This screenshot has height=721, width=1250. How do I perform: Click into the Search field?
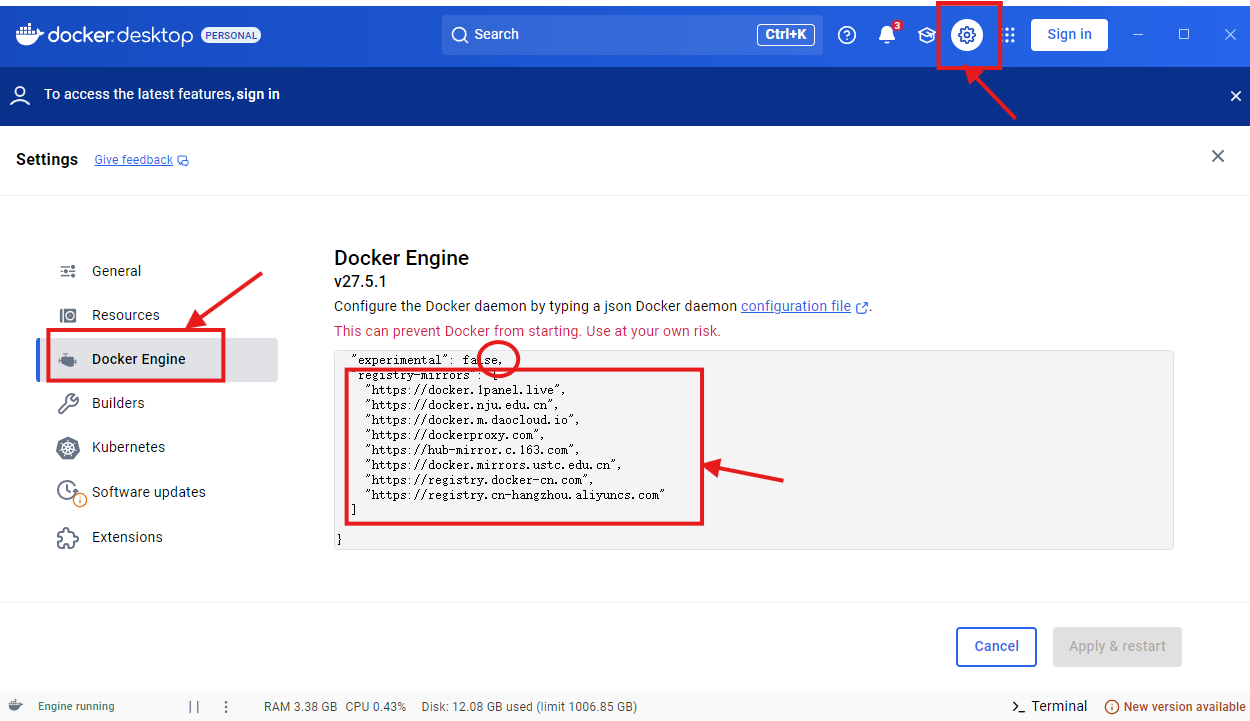click(632, 35)
